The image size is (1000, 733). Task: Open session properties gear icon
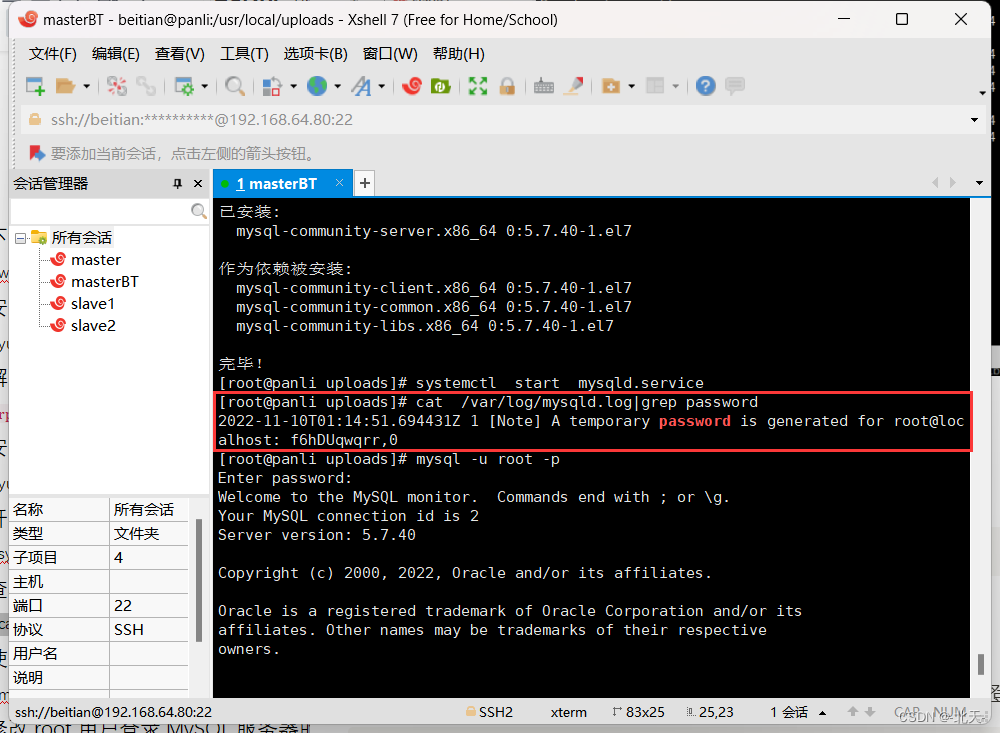pyautogui.click(x=184, y=85)
